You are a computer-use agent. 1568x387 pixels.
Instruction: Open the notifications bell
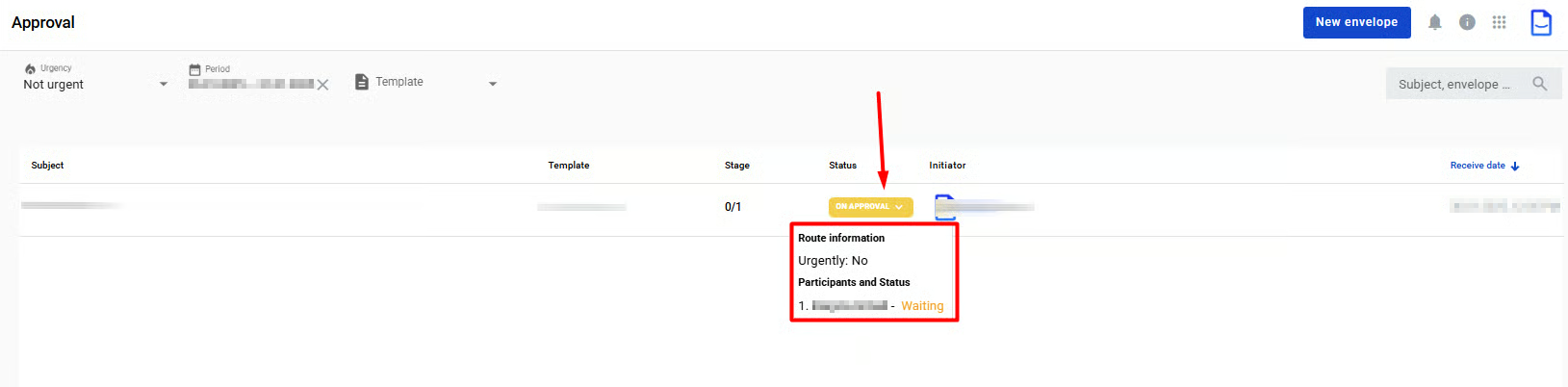1434,22
